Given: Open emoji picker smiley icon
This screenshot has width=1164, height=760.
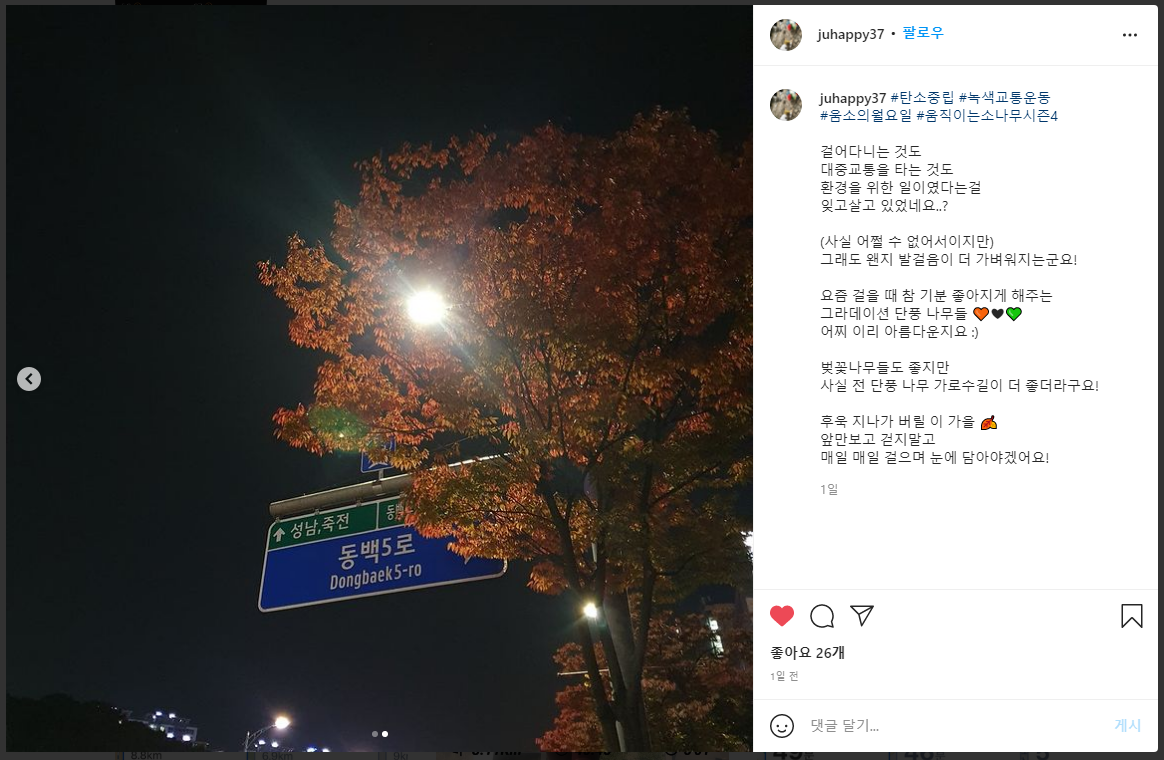Looking at the screenshot, I should click(782, 726).
